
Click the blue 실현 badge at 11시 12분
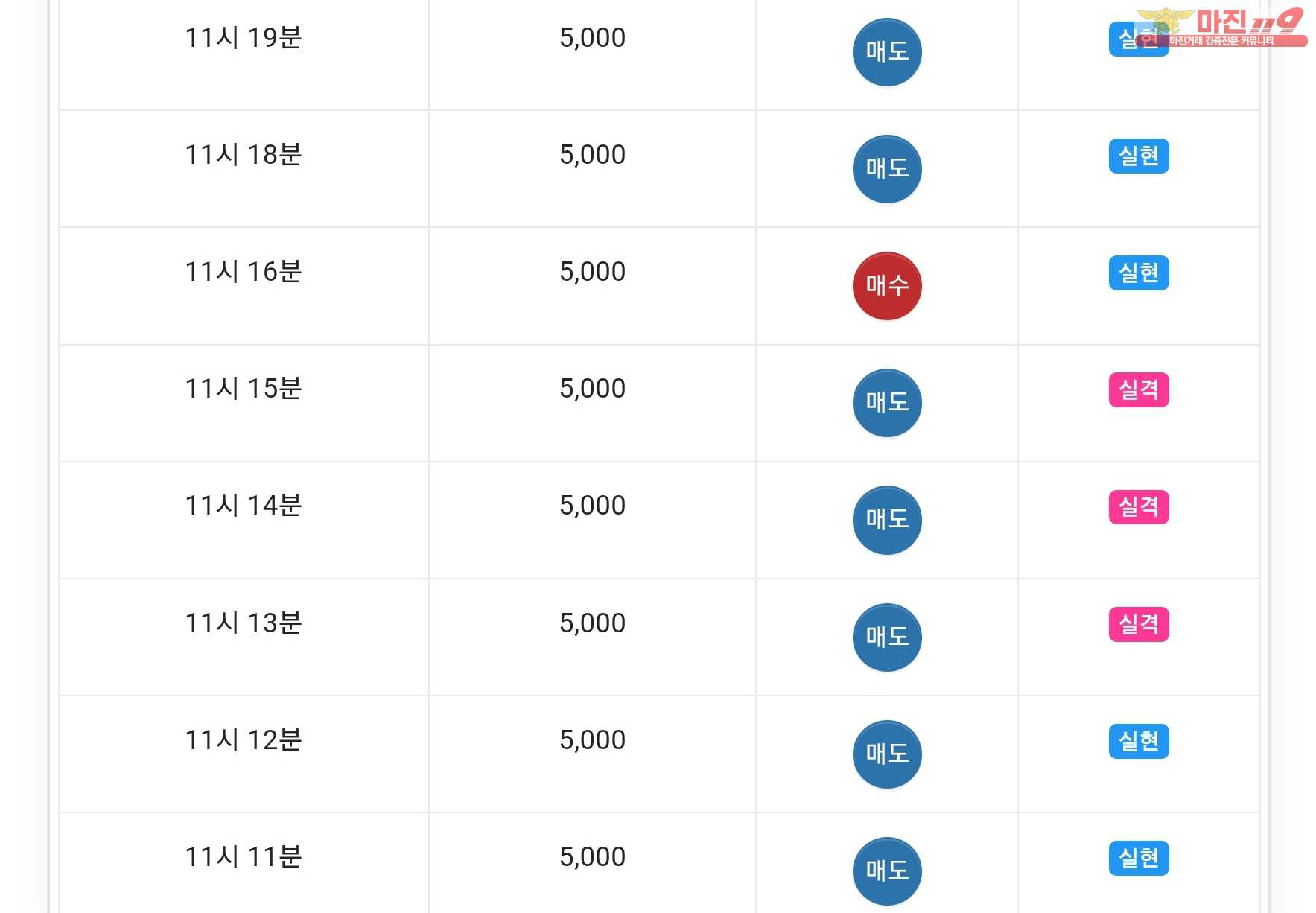tap(1138, 742)
